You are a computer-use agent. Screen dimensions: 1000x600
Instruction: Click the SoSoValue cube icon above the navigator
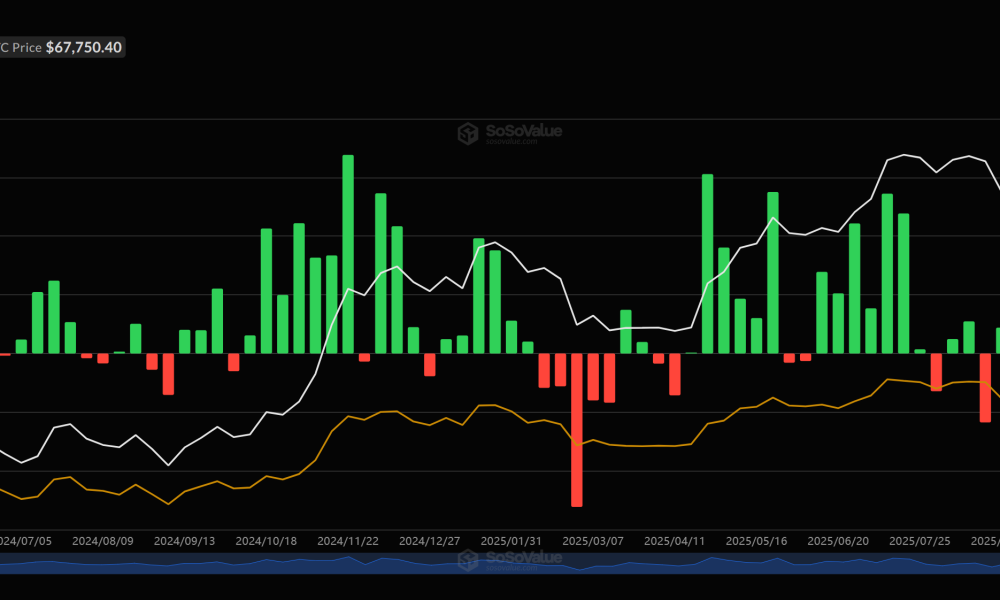coord(467,559)
